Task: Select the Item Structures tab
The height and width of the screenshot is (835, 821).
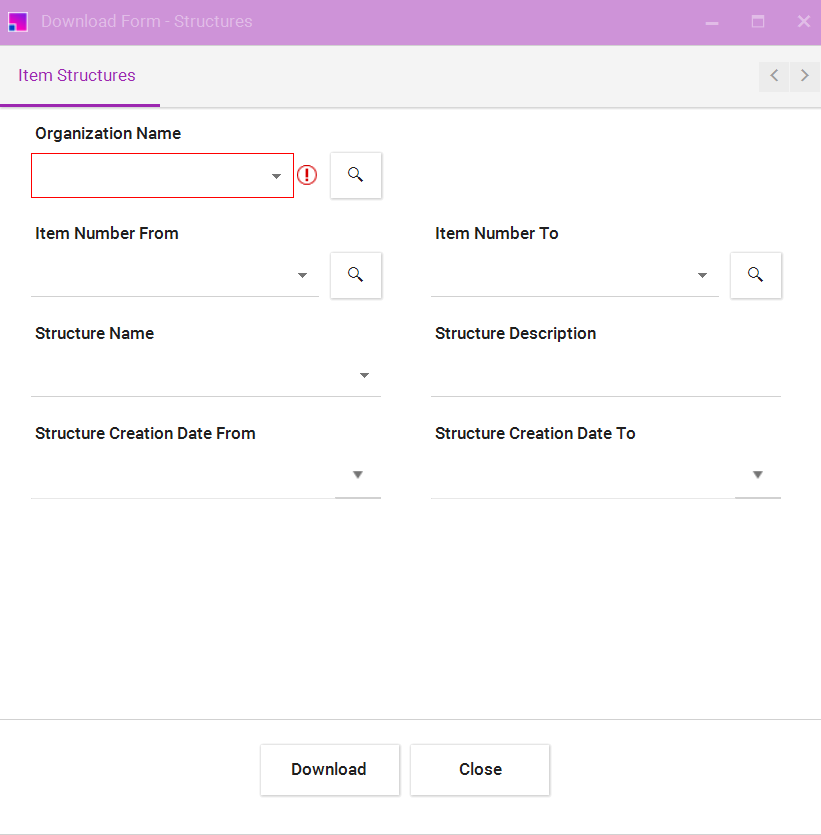Action: point(77,76)
